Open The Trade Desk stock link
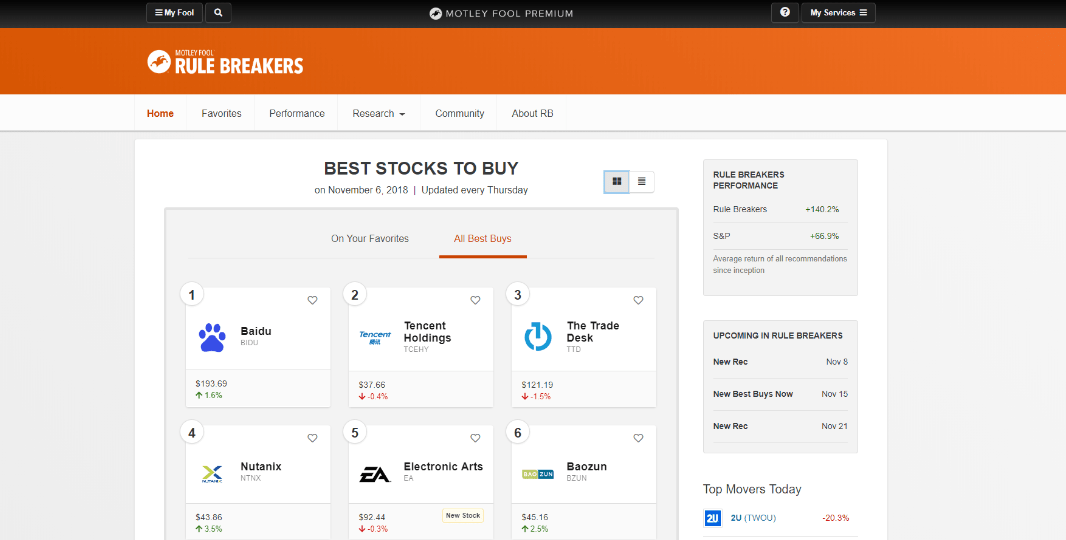The width and height of the screenshot is (1066, 540). point(593,332)
